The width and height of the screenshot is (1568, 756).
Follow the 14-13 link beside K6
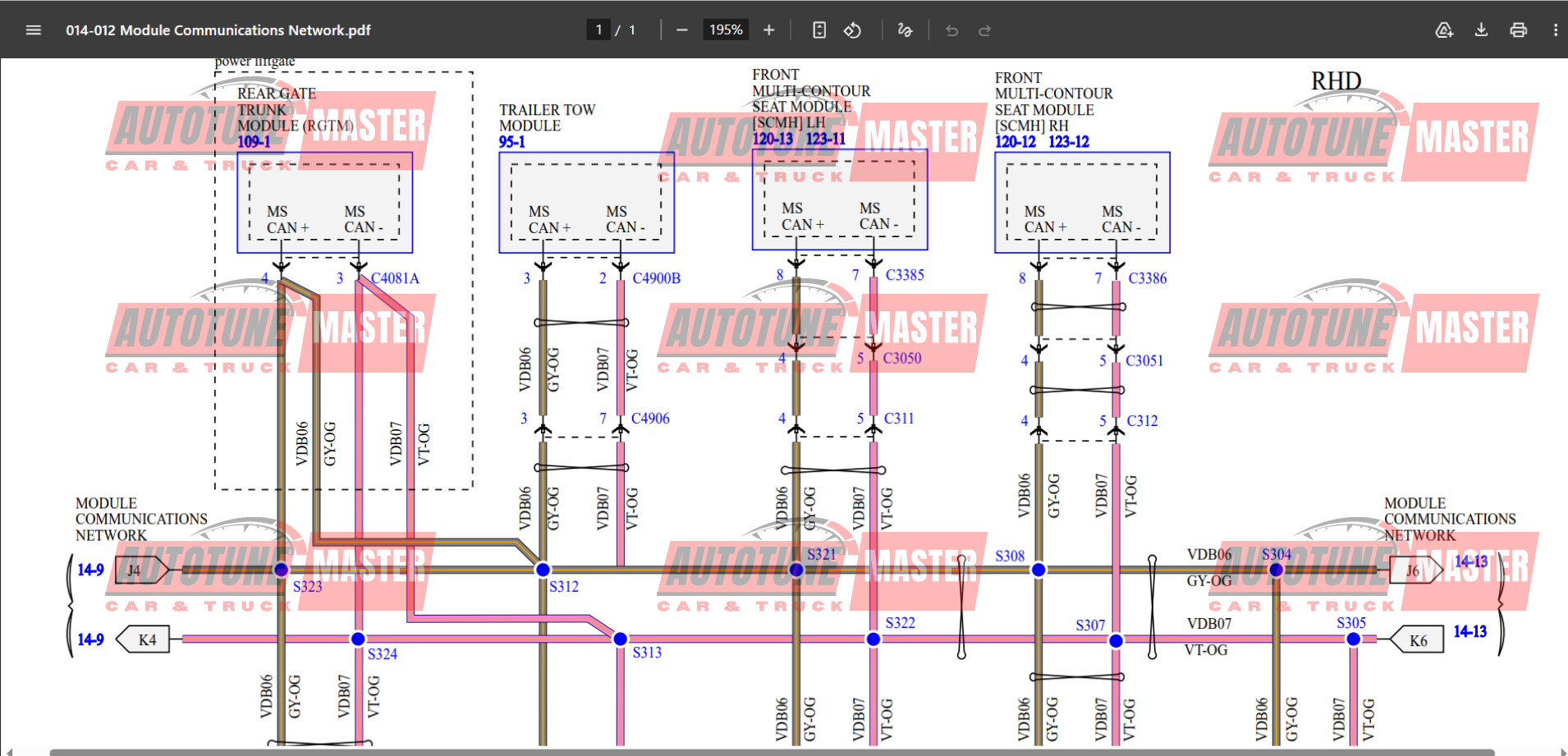click(1469, 631)
